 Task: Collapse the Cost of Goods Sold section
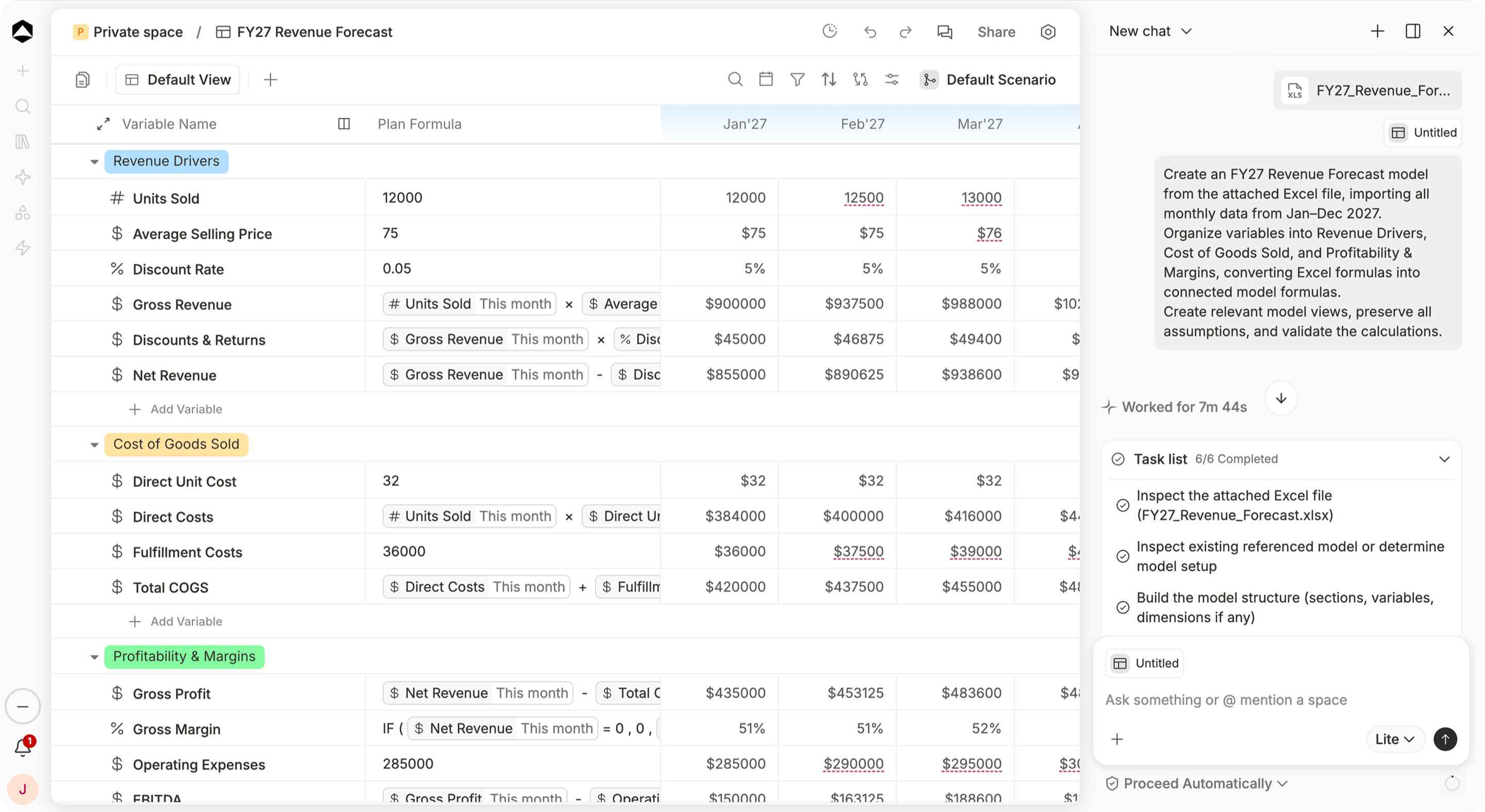(x=94, y=445)
